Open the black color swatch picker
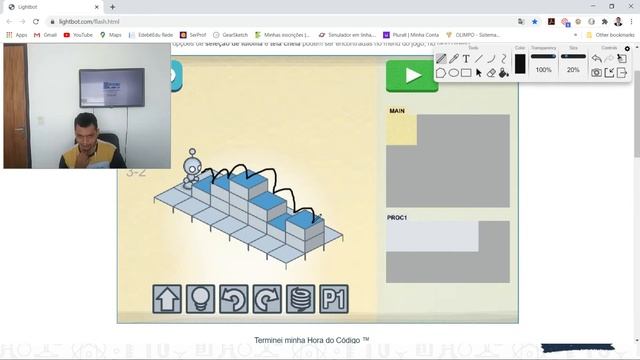The width and height of the screenshot is (640, 360). [x=520, y=64]
